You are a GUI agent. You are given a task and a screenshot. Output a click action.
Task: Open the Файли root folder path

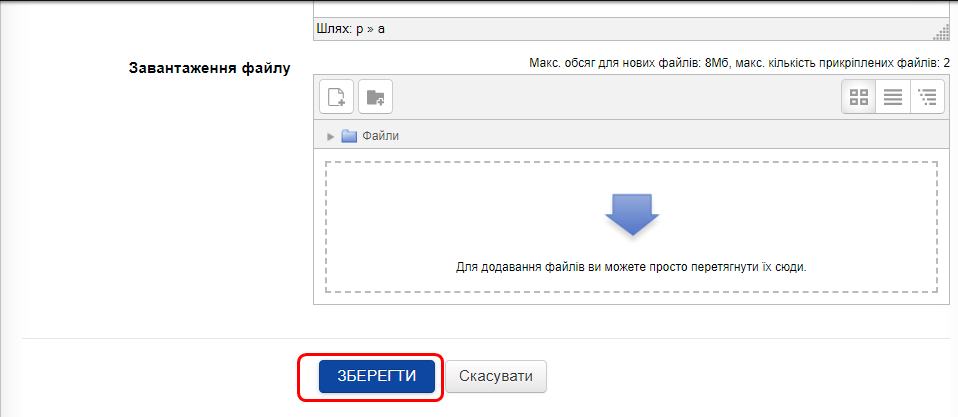click(380, 136)
